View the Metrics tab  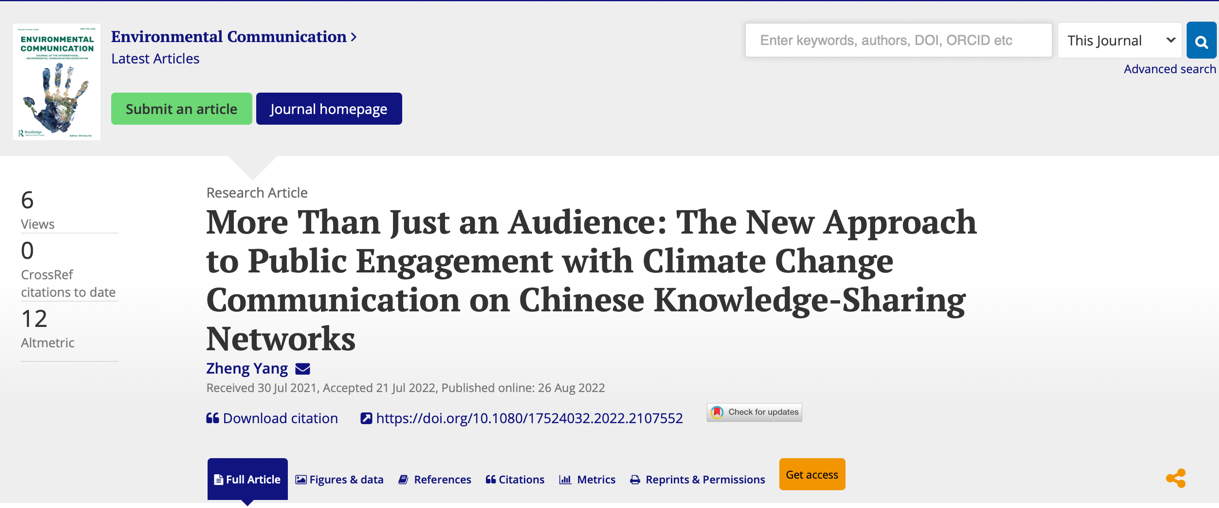tap(587, 479)
